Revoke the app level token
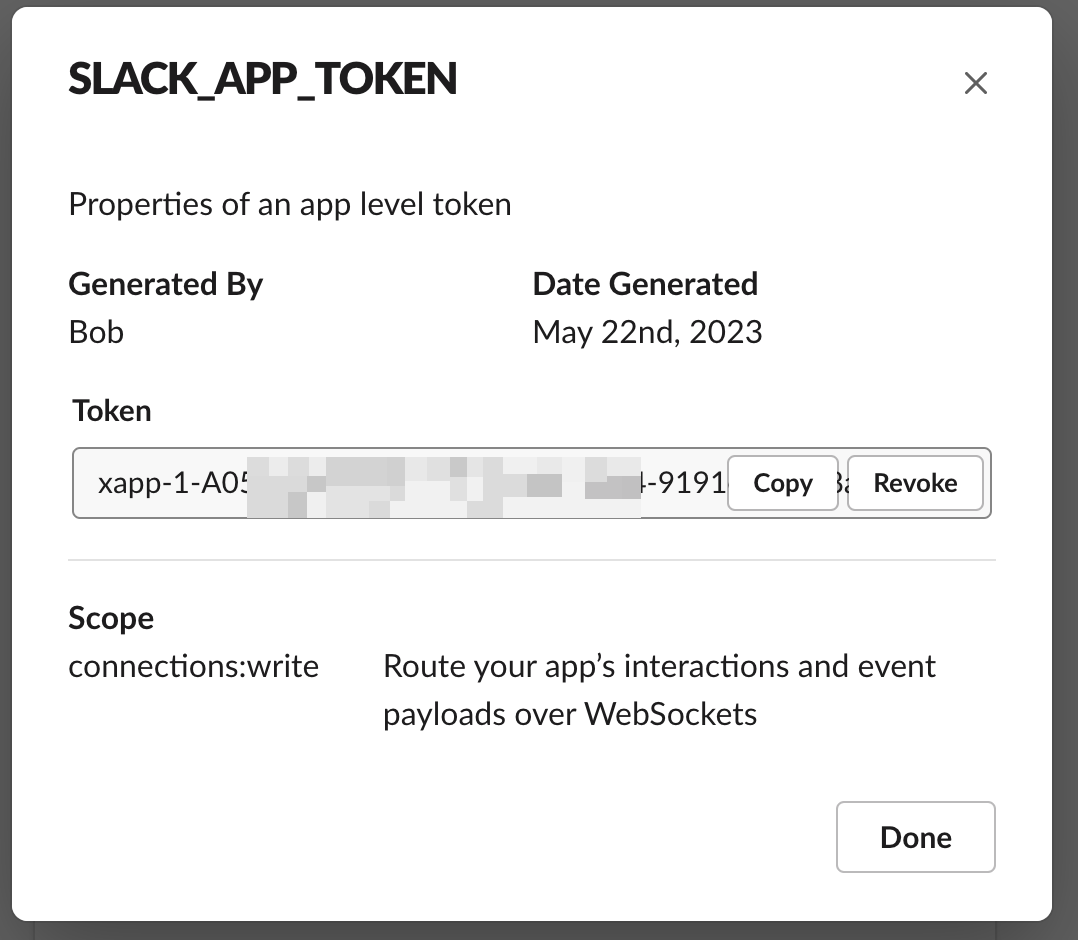Viewport: 1078px width, 940px height. (x=915, y=483)
